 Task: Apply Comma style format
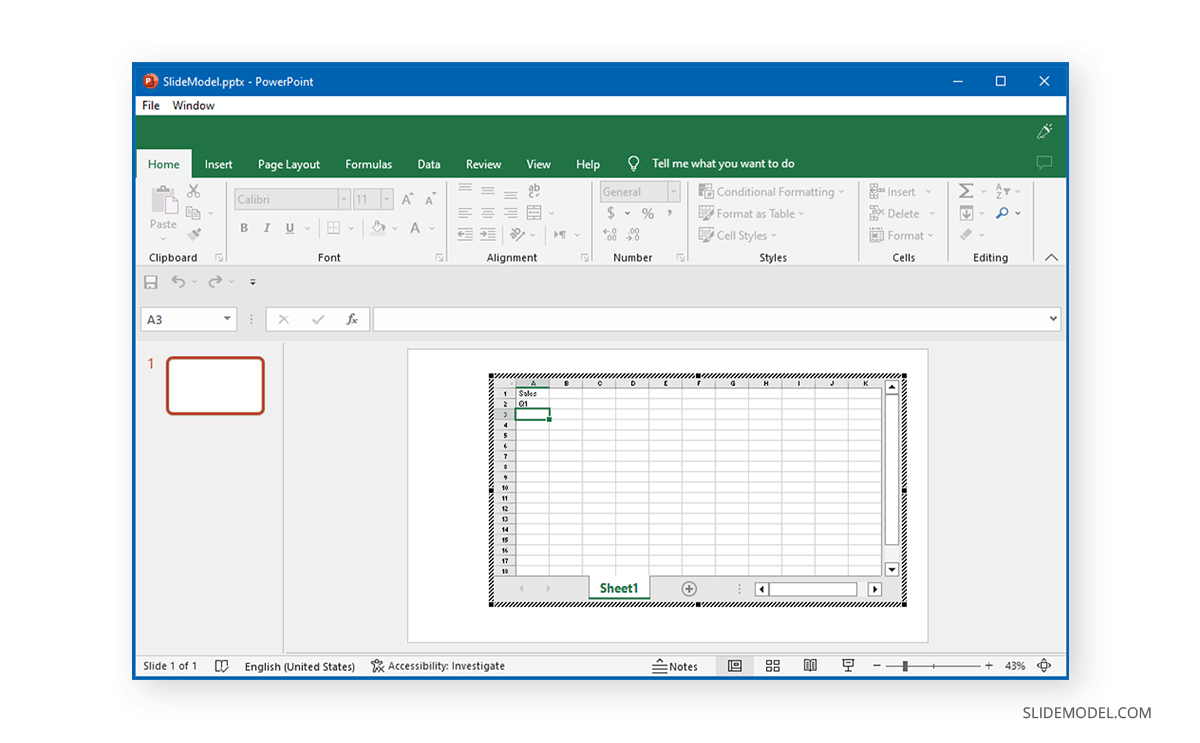[x=671, y=213]
